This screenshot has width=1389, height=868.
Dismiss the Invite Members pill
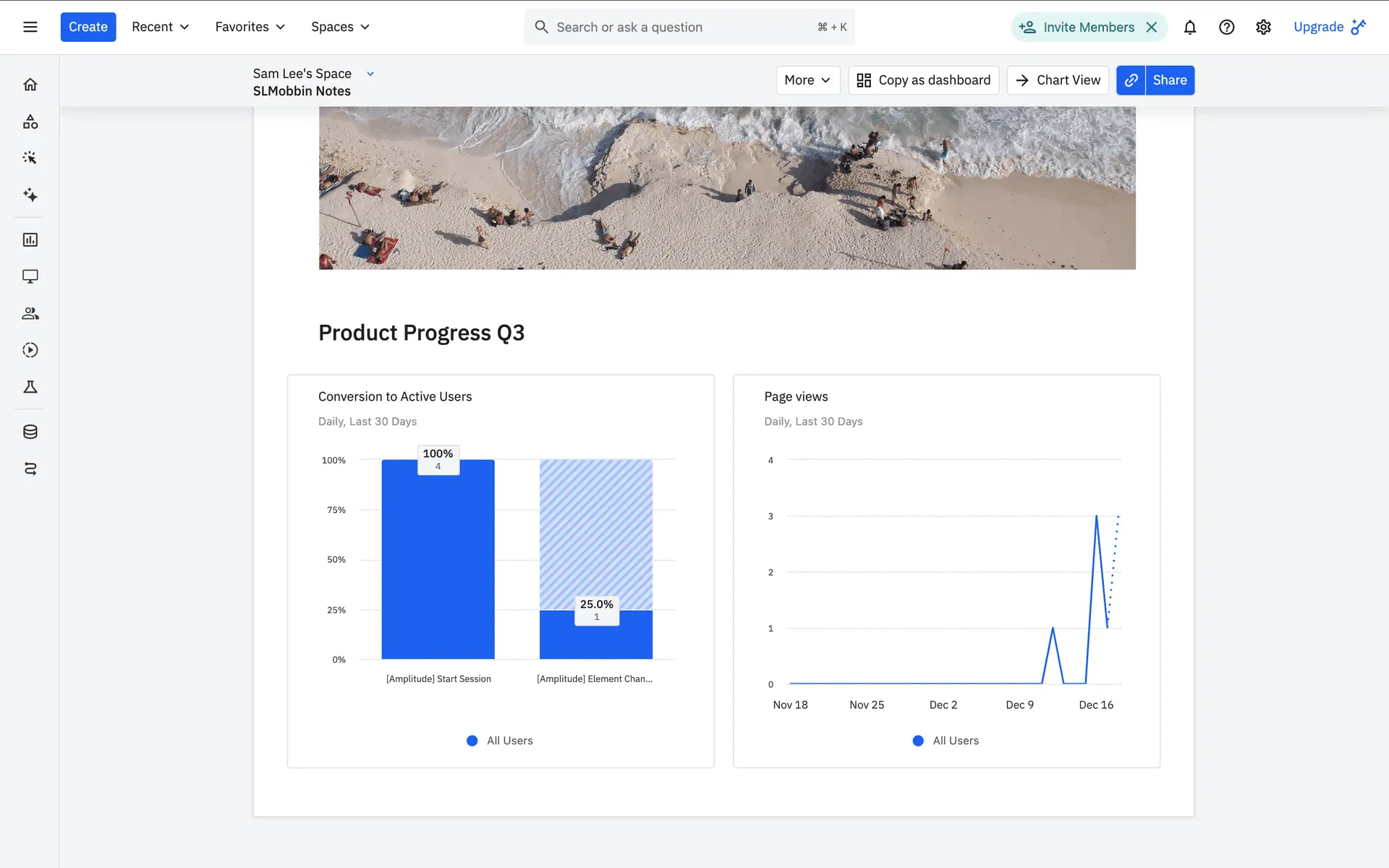click(x=1152, y=27)
